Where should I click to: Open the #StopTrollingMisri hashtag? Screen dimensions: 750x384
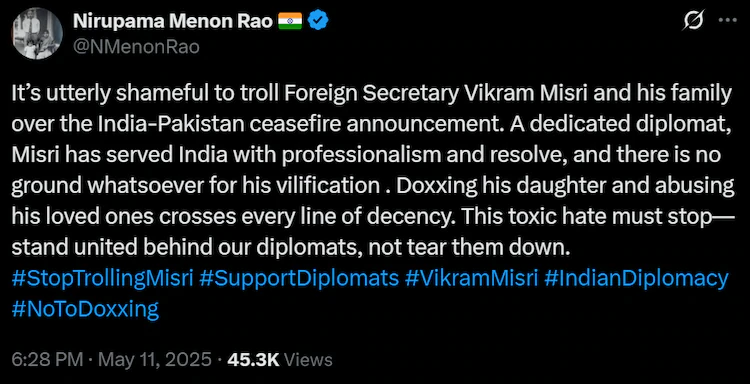102,278
